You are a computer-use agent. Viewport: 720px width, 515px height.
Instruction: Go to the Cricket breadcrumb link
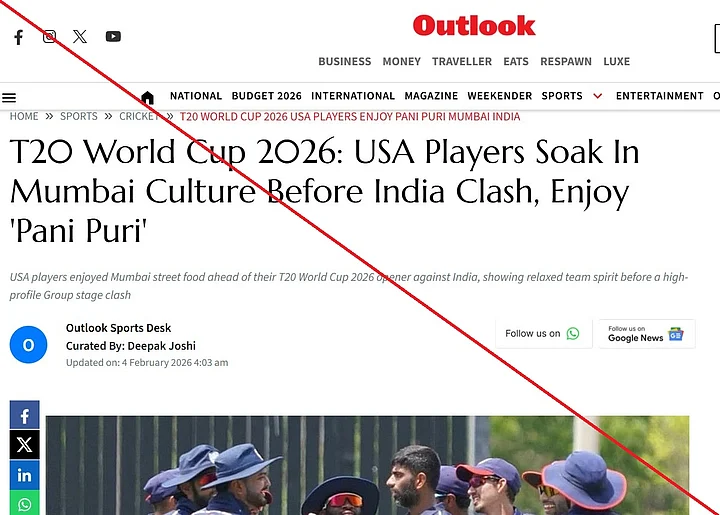139,117
